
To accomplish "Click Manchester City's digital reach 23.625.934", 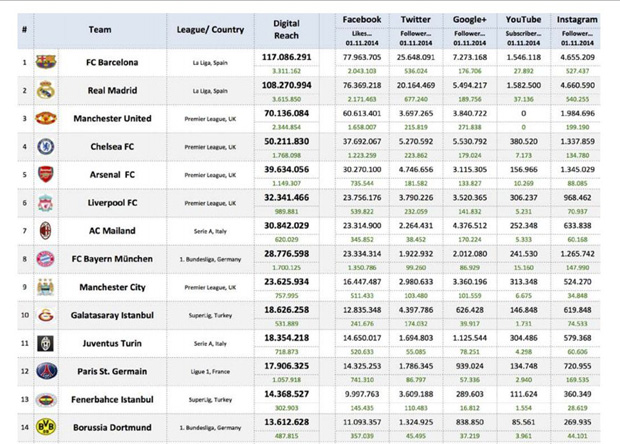I will (287, 282).
